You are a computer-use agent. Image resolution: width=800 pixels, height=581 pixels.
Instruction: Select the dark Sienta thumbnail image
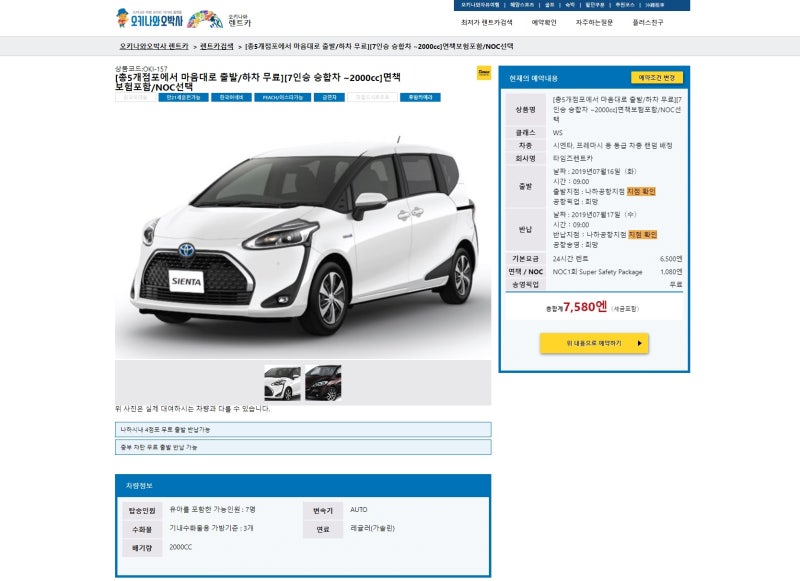323,383
